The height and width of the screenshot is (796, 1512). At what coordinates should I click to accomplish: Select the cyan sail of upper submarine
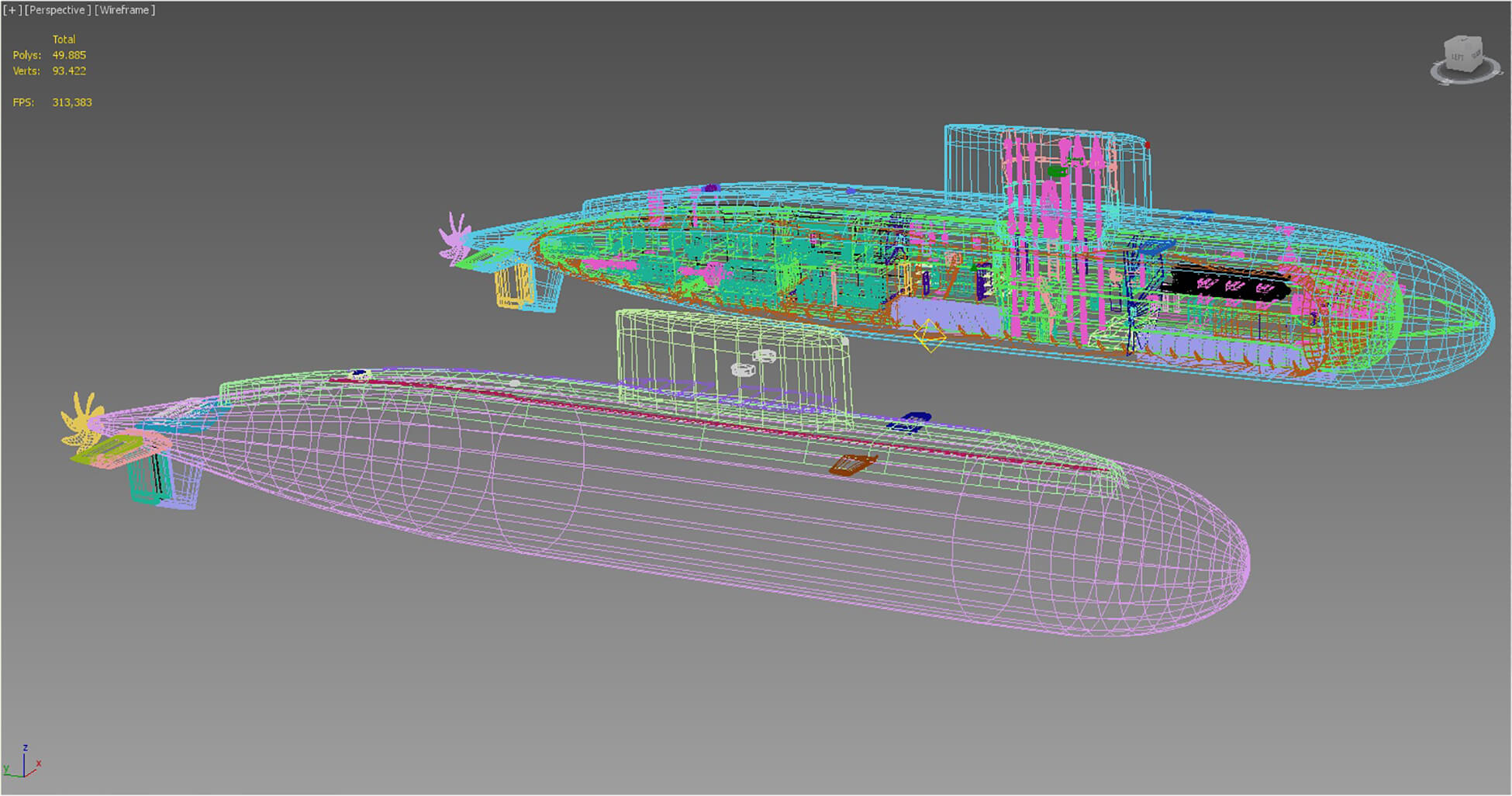[x=1047, y=167]
